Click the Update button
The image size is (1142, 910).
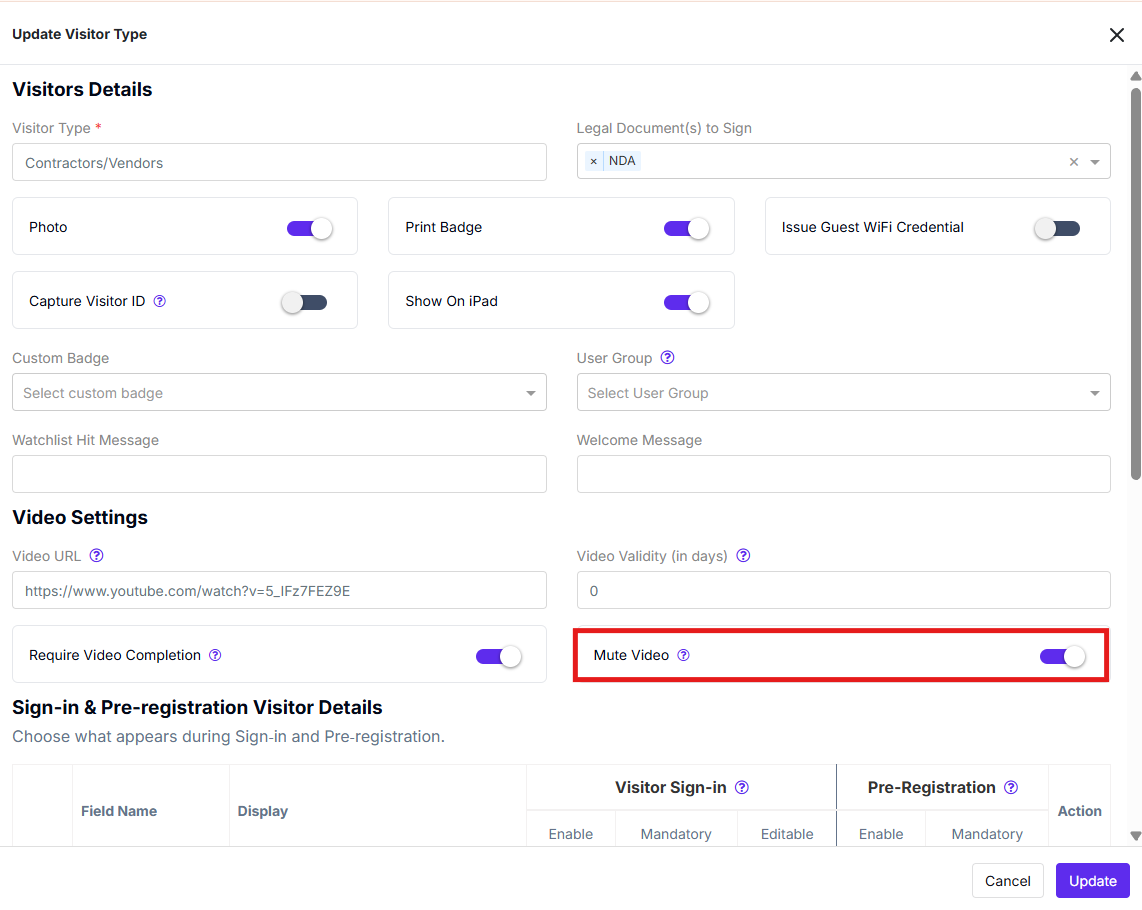(x=1092, y=881)
